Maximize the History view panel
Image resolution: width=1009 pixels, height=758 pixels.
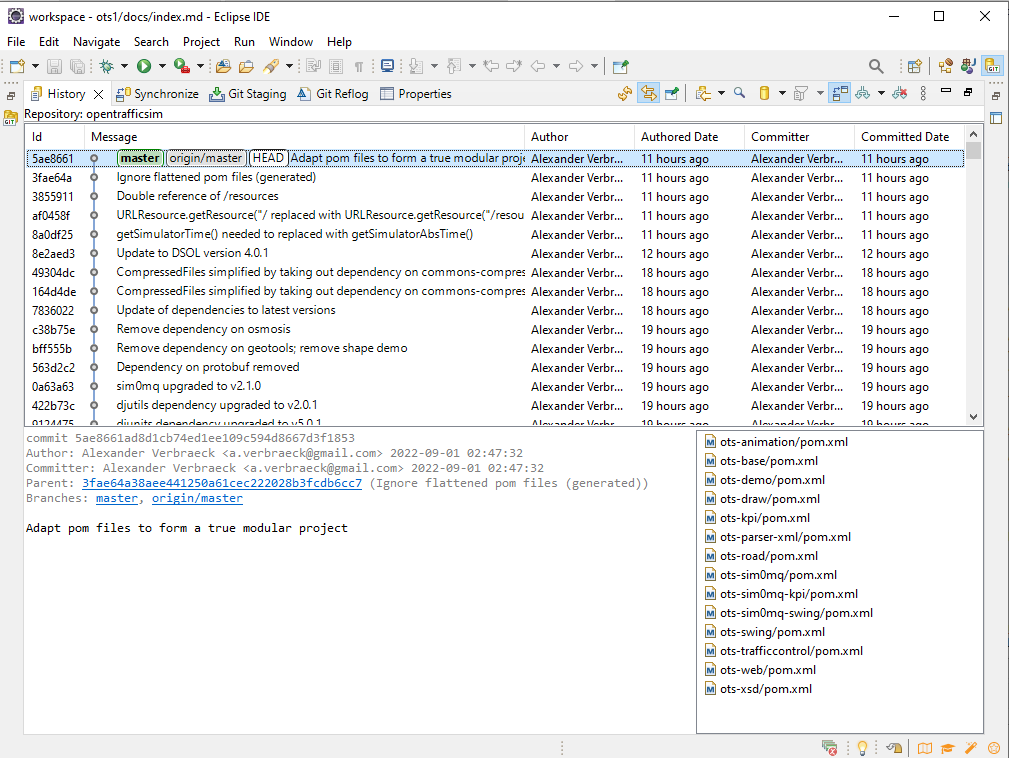click(968, 92)
